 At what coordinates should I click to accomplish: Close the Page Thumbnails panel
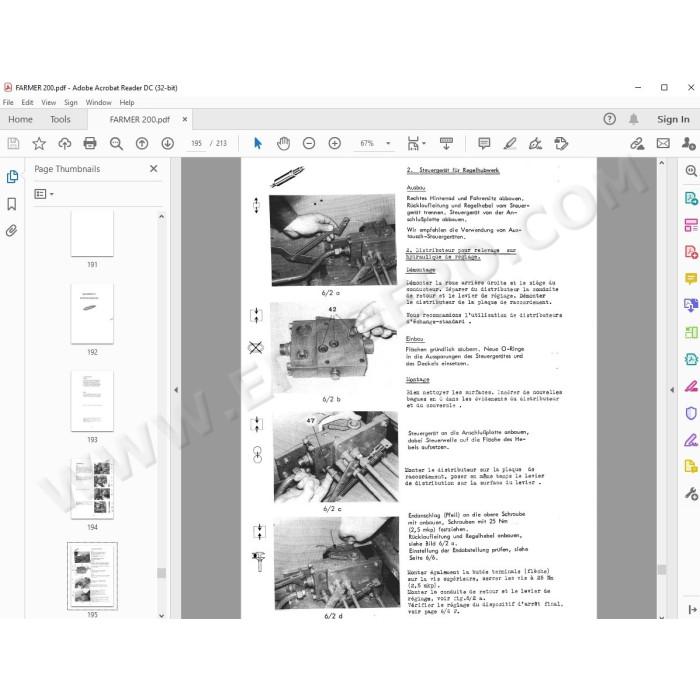click(154, 169)
